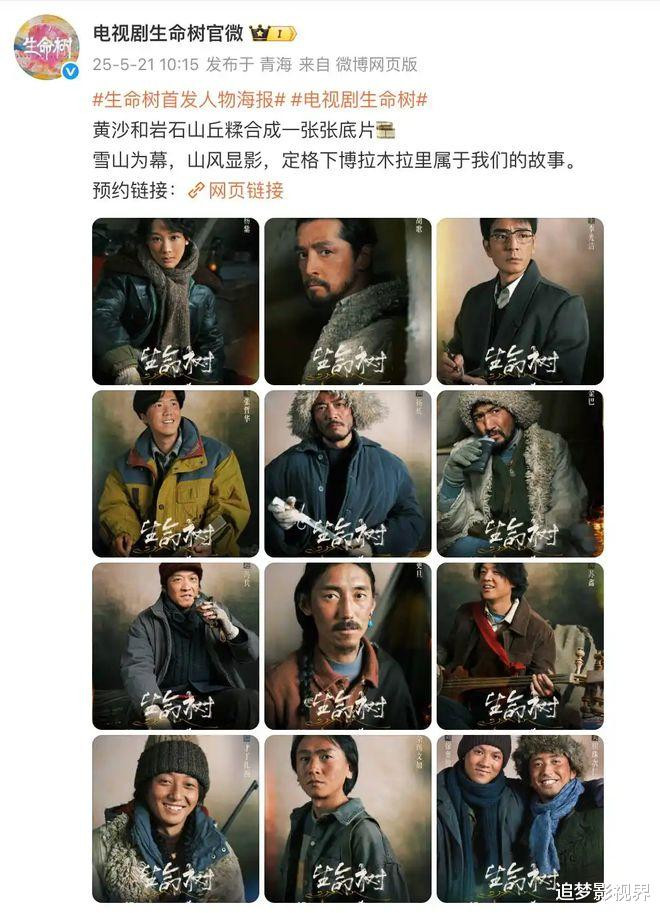Open poster of man holding syringe
The width and height of the screenshot is (660, 913).
tap(348, 473)
